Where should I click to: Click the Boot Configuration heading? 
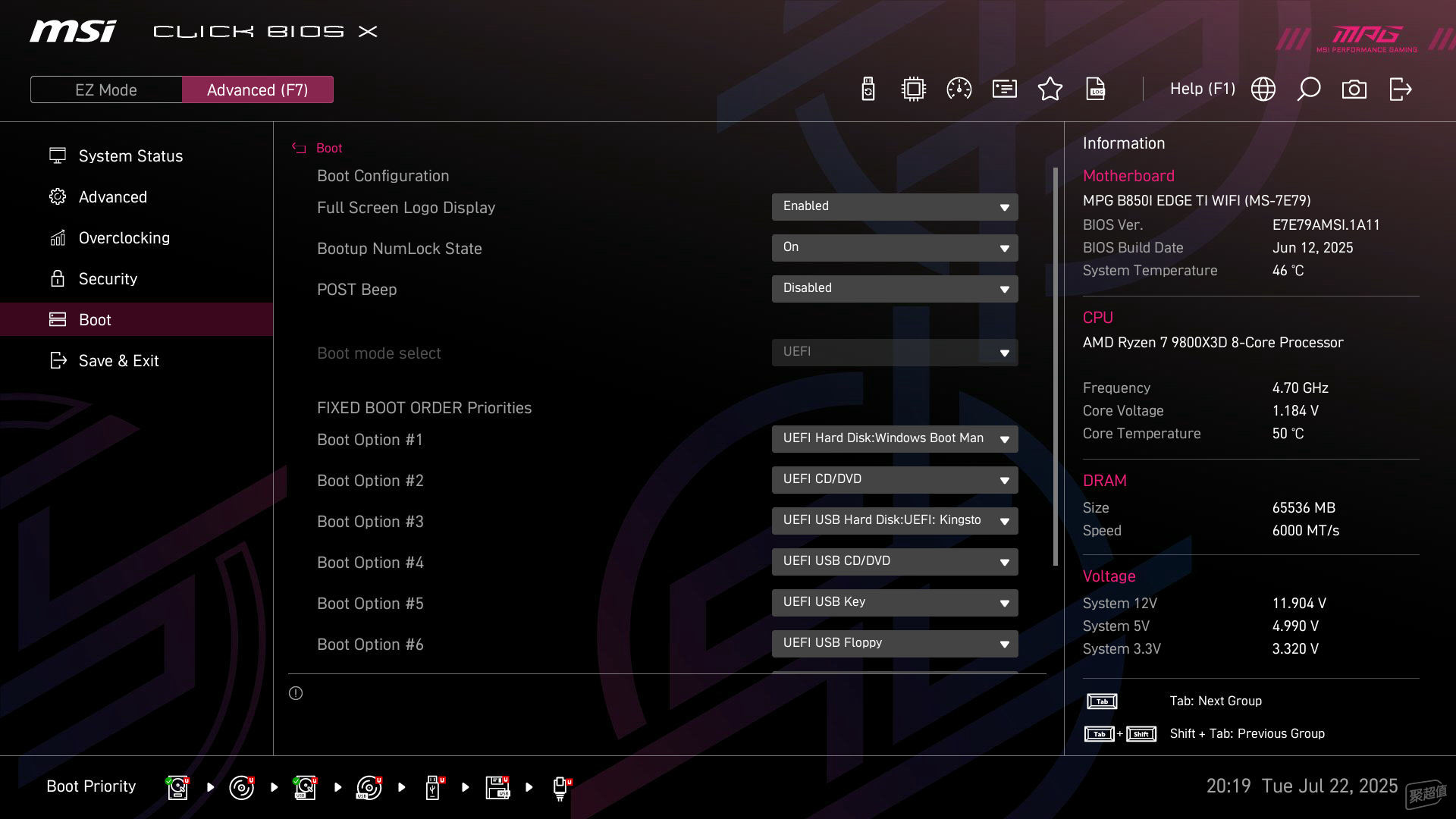[383, 176]
